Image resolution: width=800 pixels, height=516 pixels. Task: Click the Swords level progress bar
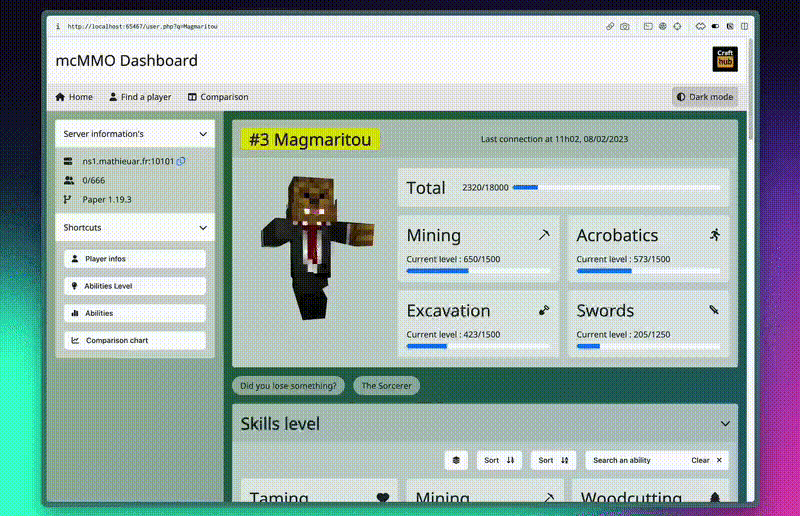click(x=648, y=347)
